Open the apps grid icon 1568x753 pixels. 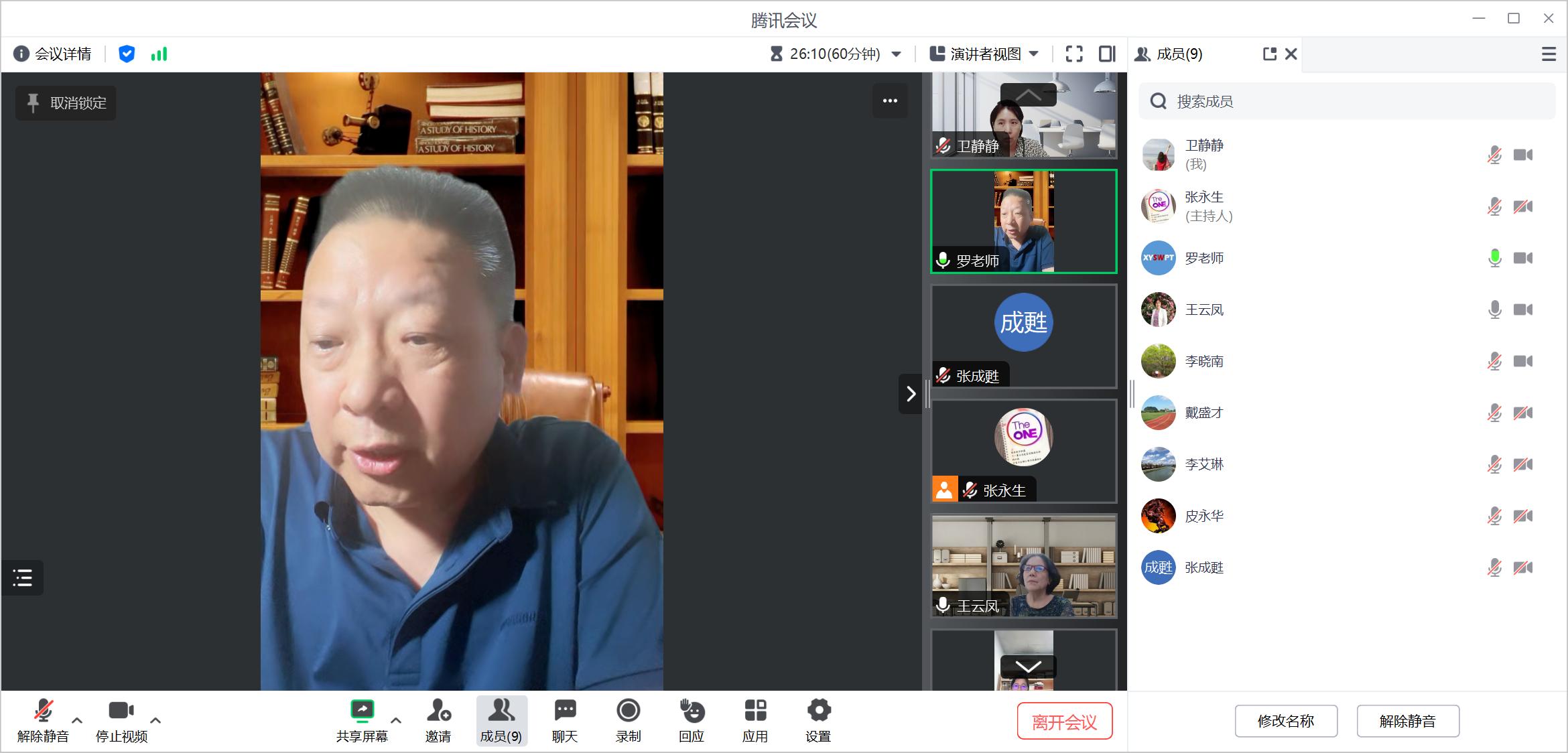pos(755,711)
